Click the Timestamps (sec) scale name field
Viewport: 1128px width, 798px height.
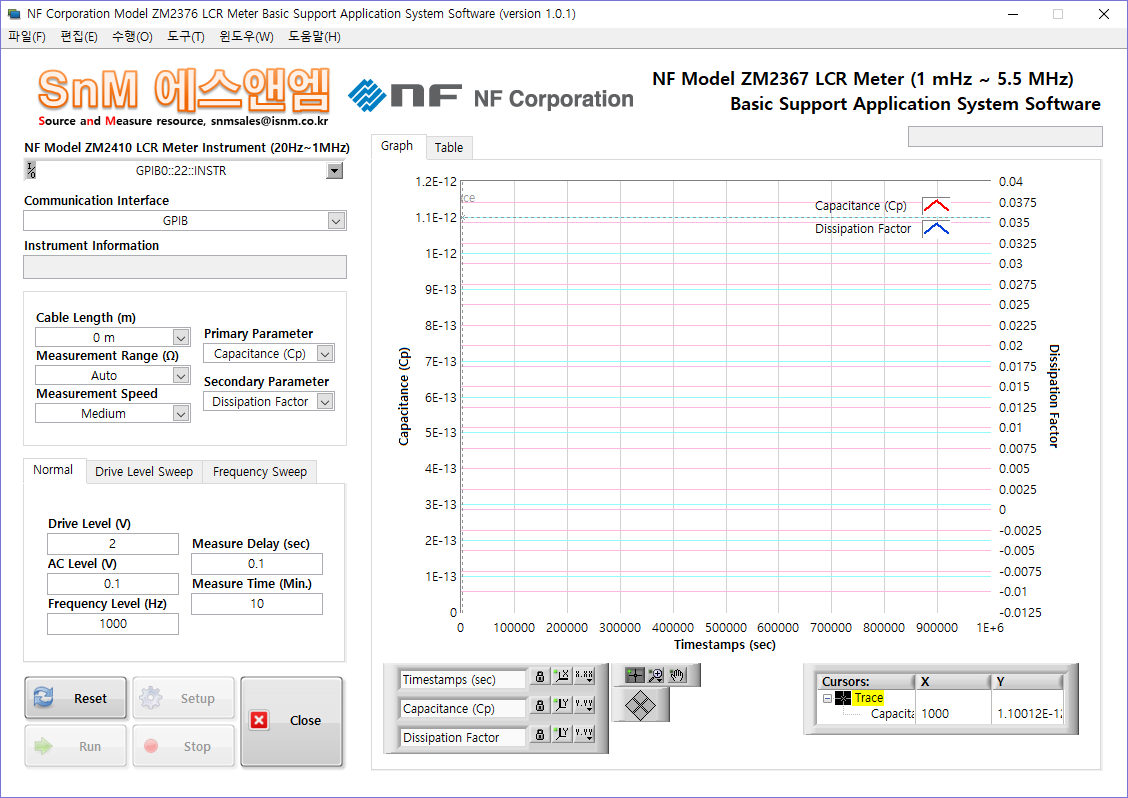(x=463, y=680)
